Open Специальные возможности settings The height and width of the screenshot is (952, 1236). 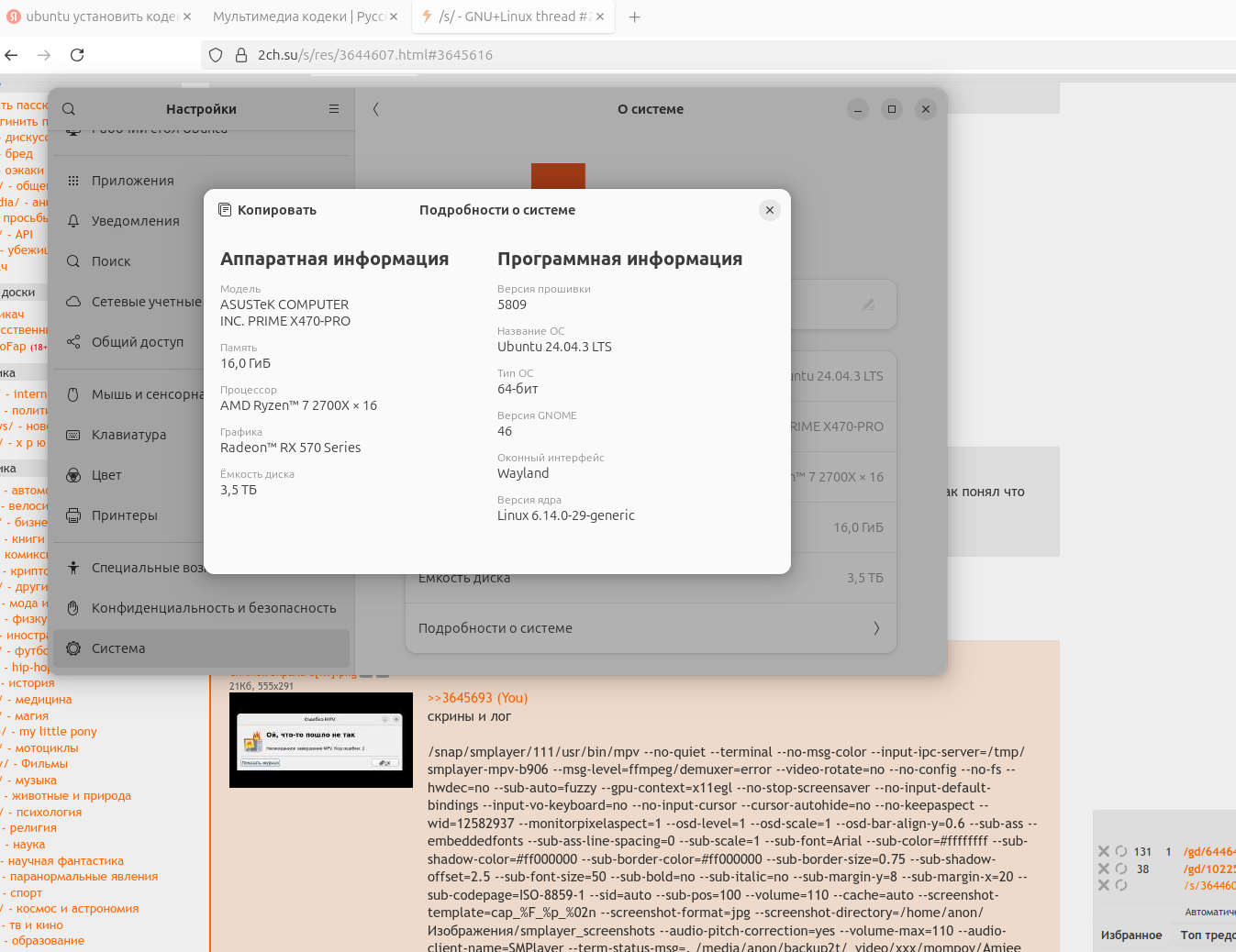(x=201, y=568)
